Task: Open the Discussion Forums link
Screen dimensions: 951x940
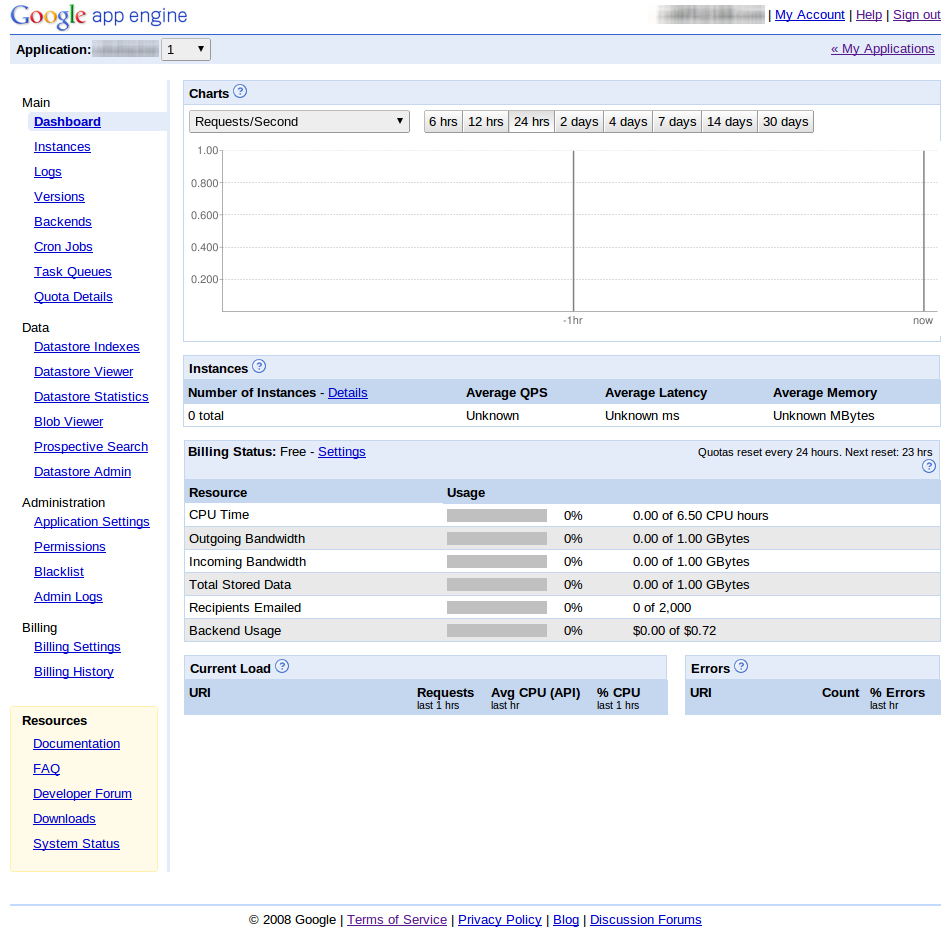Action: [646, 919]
